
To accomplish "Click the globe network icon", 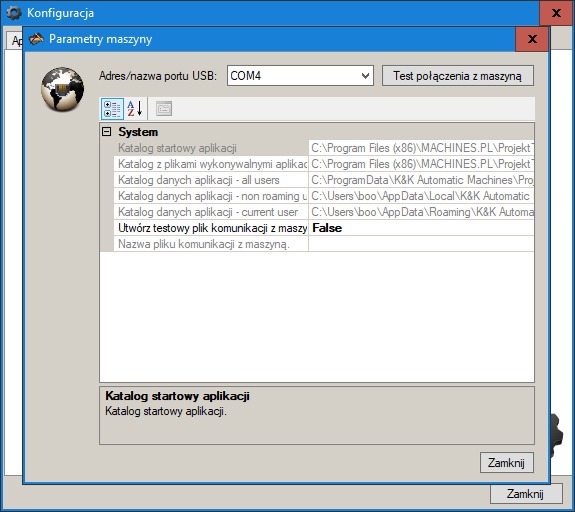I will 62,89.
